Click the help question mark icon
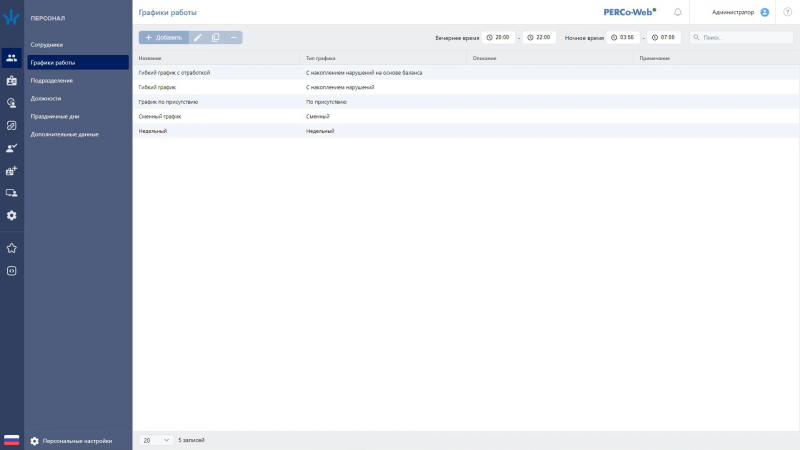The width and height of the screenshot is (800, 450). click(x=787, y=12)
